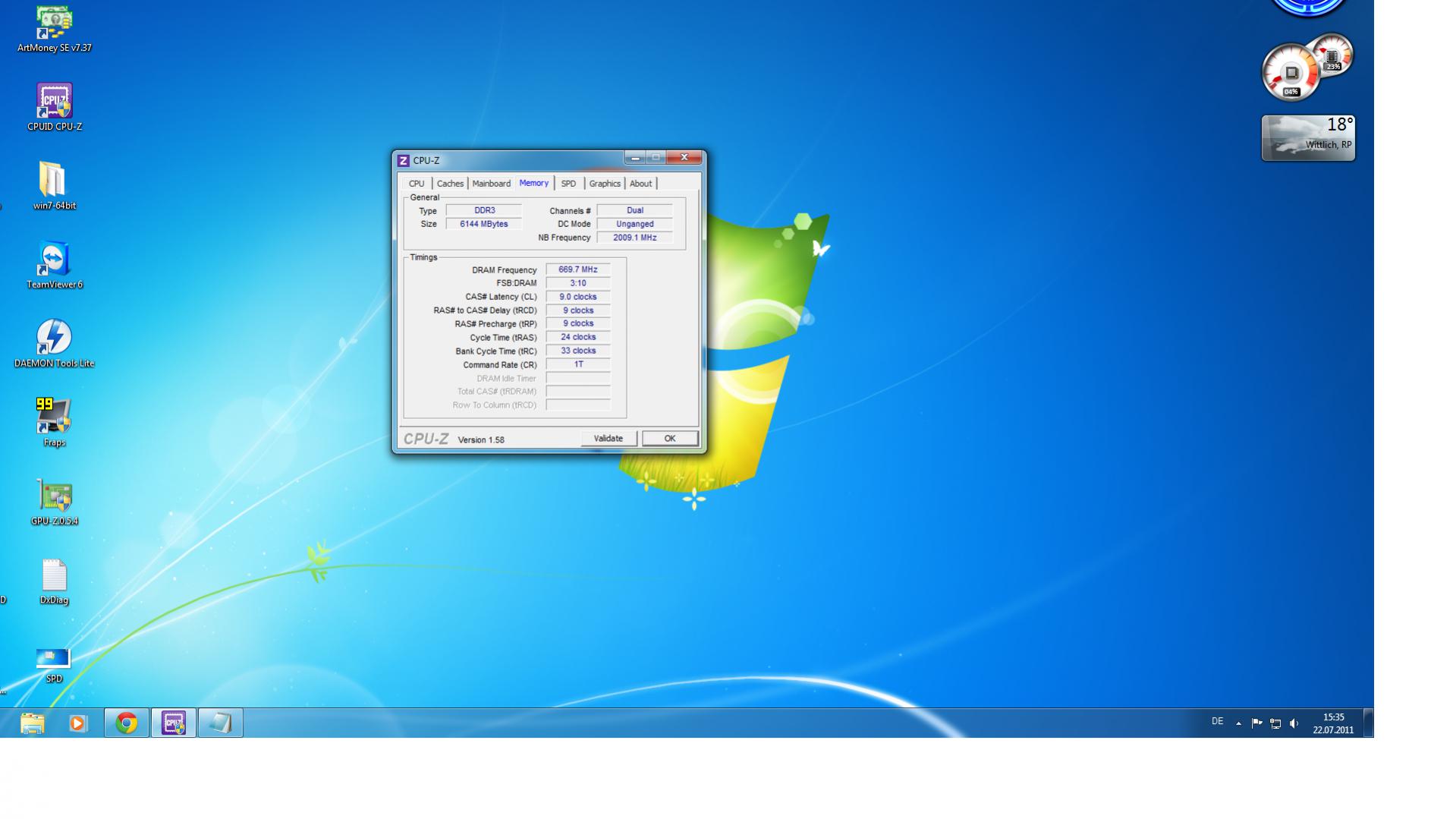This screenshot has height=819, width=1456.
Task: Open Action Center flag icon in tray
Action: tap(1256, 723)
